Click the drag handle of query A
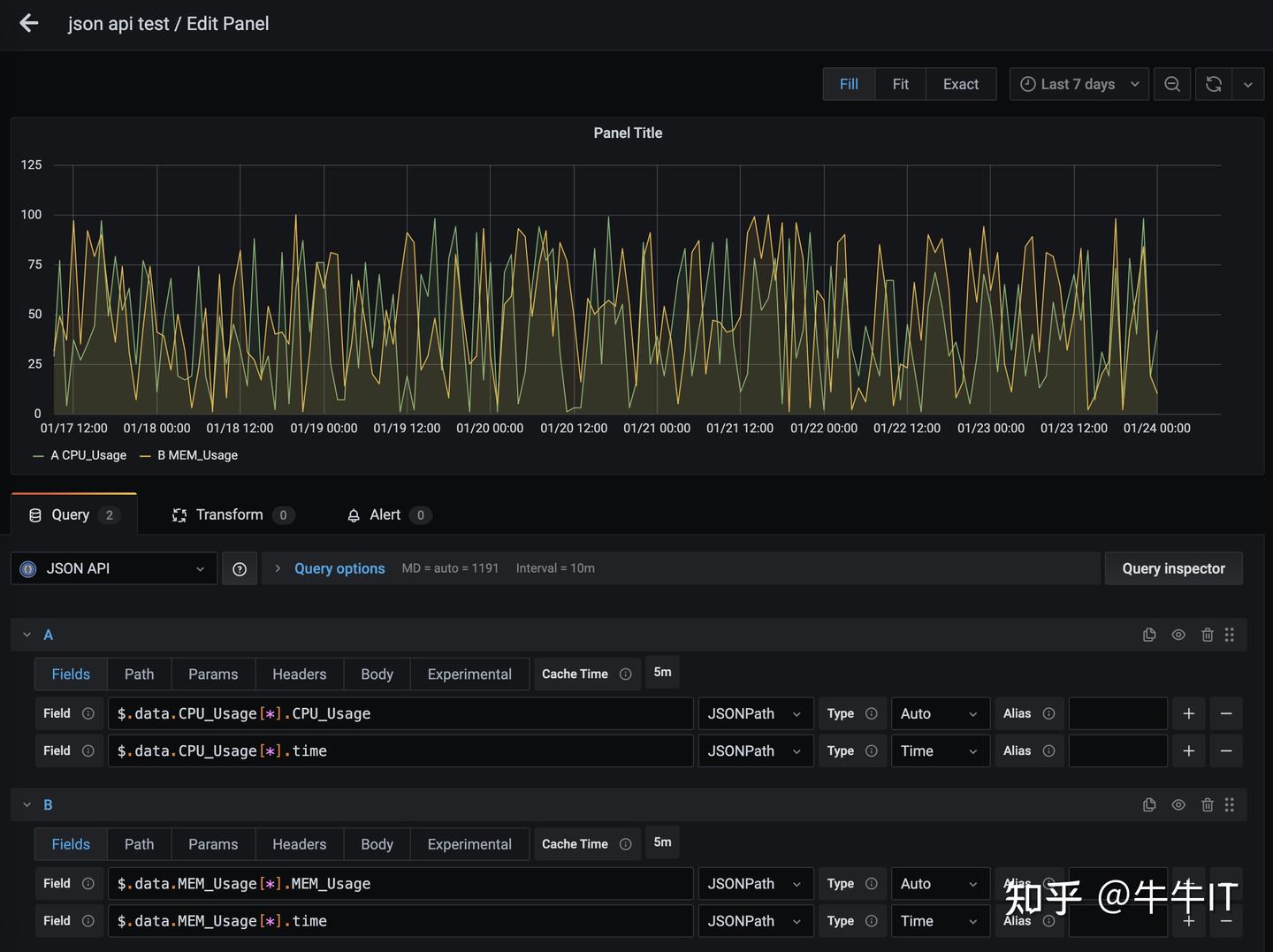The height and width of the screenshot is (952, 1273). 1229,635
